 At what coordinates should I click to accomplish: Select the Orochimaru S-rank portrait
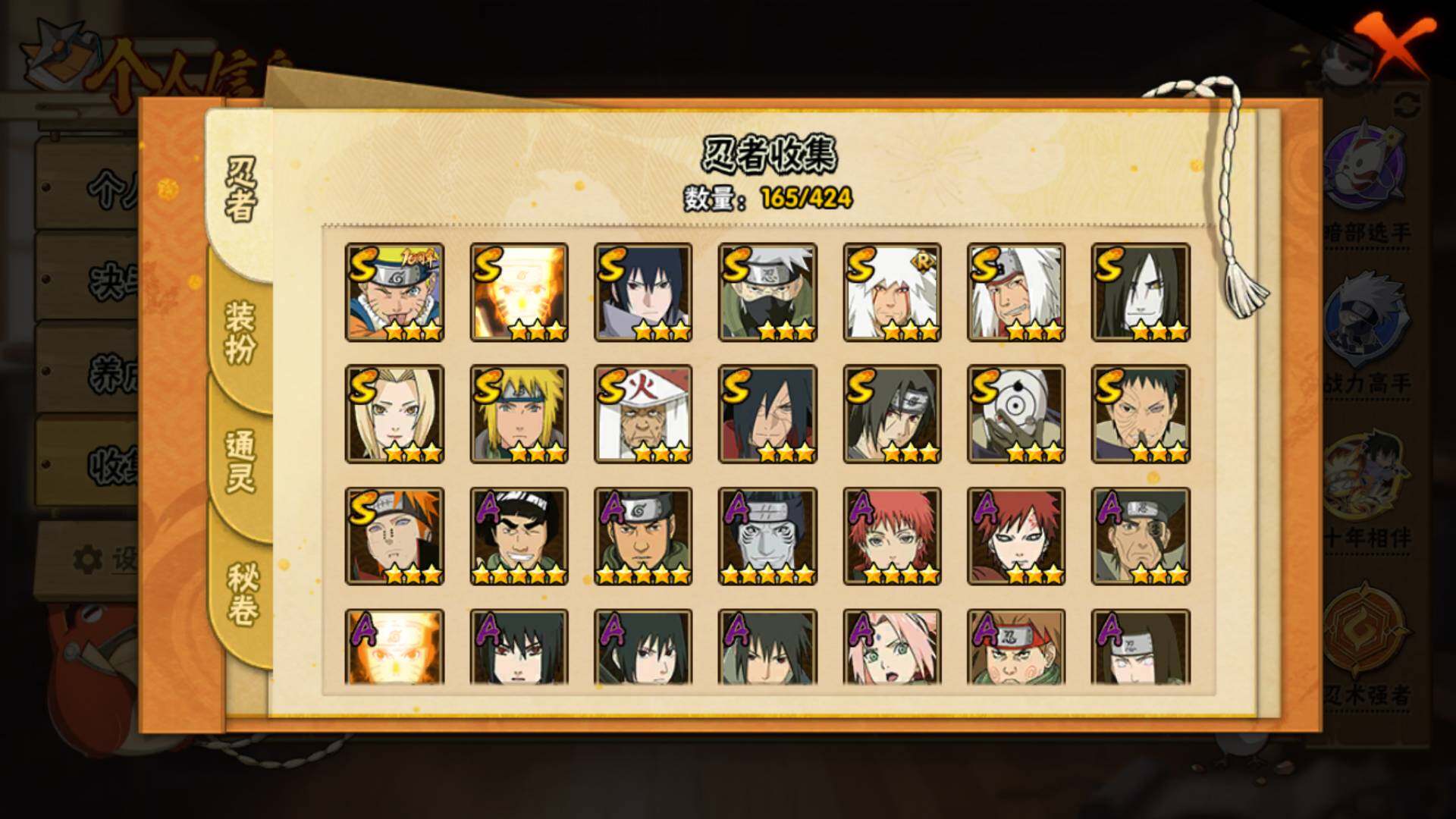pyautogui.click(x=1141, y=292)
